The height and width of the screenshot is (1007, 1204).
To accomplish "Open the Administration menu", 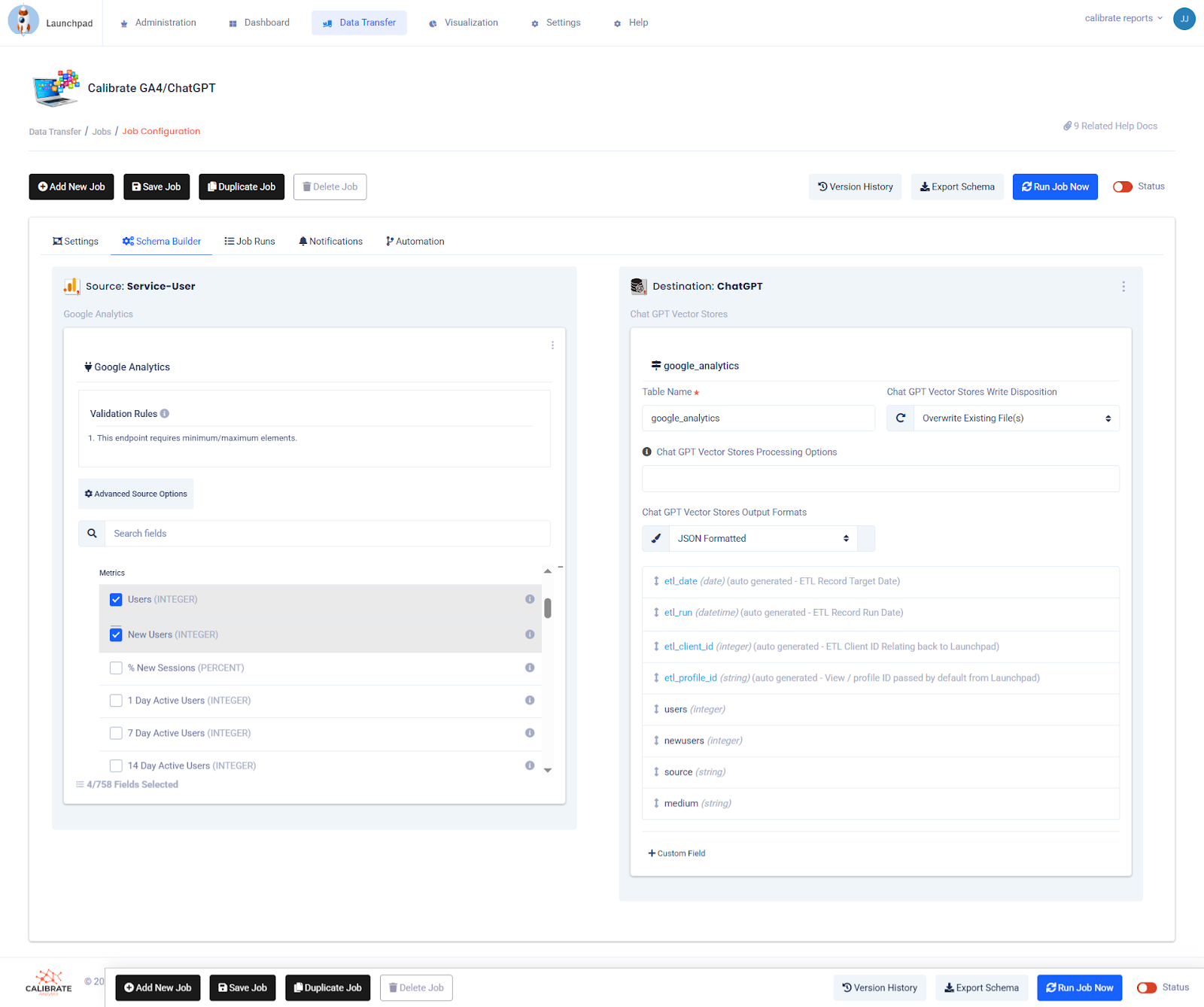I will tap(158, 23).
